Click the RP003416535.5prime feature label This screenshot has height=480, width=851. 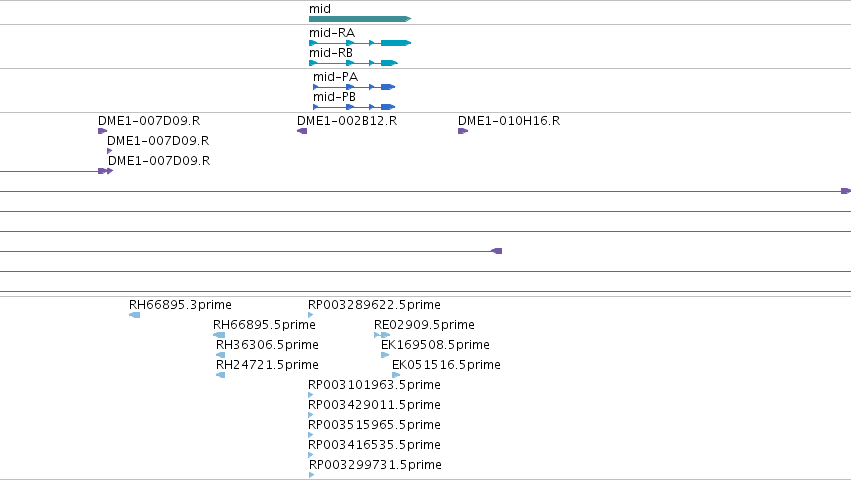(374, 445)
